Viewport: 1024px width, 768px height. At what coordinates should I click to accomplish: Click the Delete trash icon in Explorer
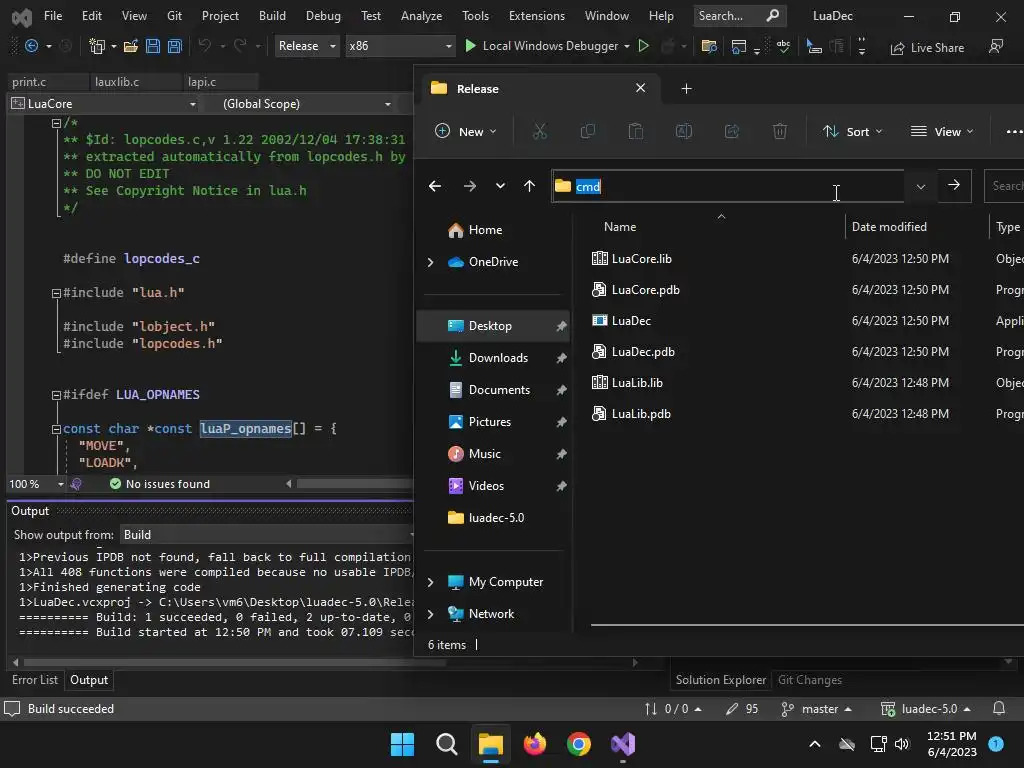[x=780, y=131]
